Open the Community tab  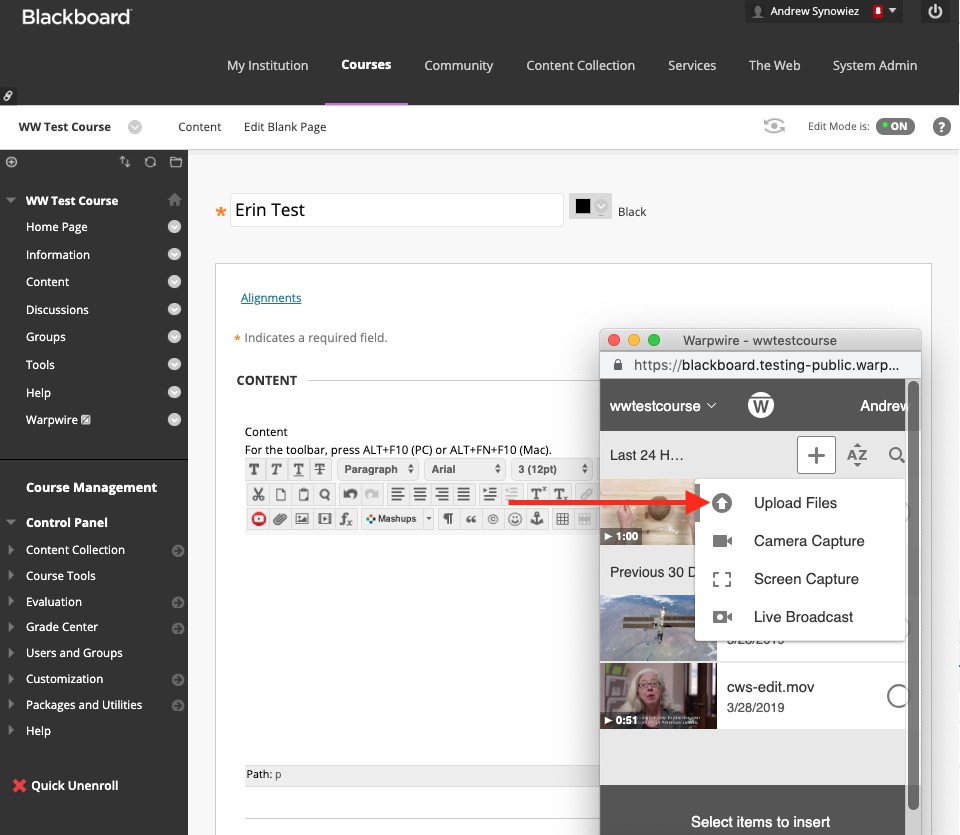[459, 66]
